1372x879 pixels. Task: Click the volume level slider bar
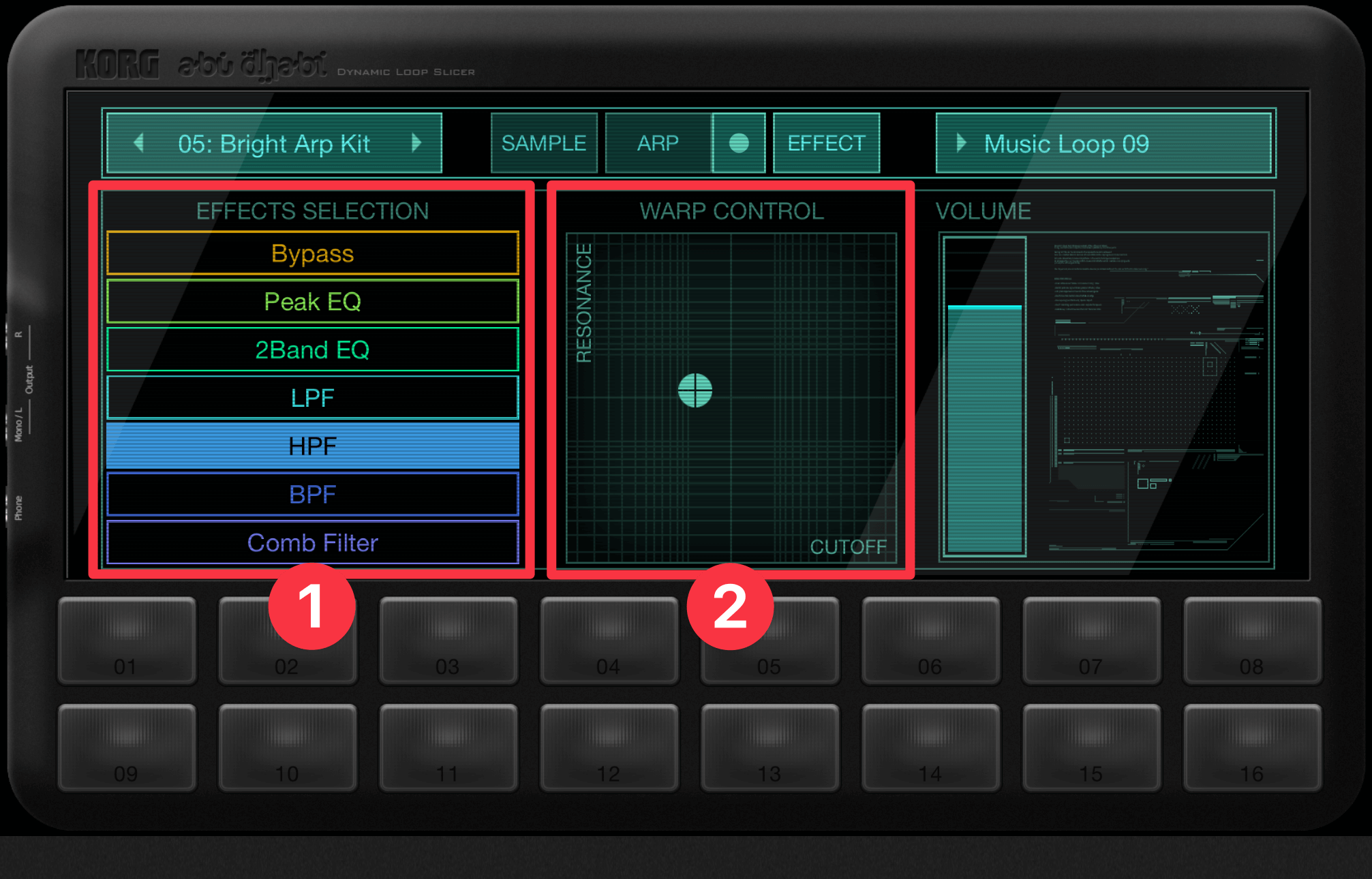coord(984,395)
